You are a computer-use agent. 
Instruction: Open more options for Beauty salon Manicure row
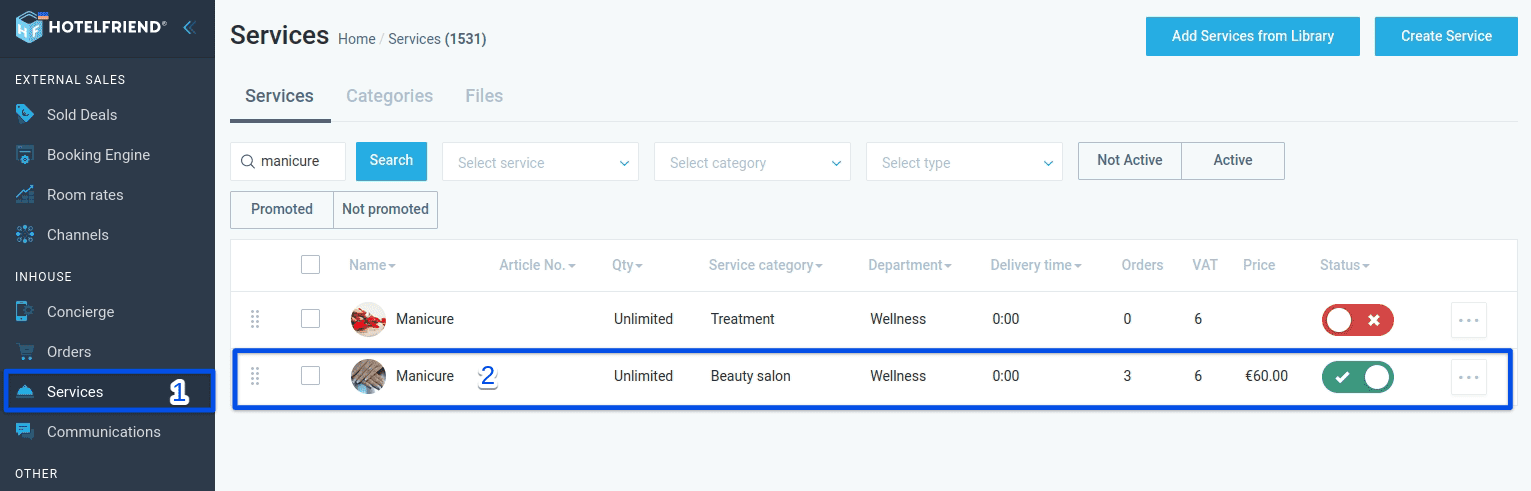[1469, 377]
